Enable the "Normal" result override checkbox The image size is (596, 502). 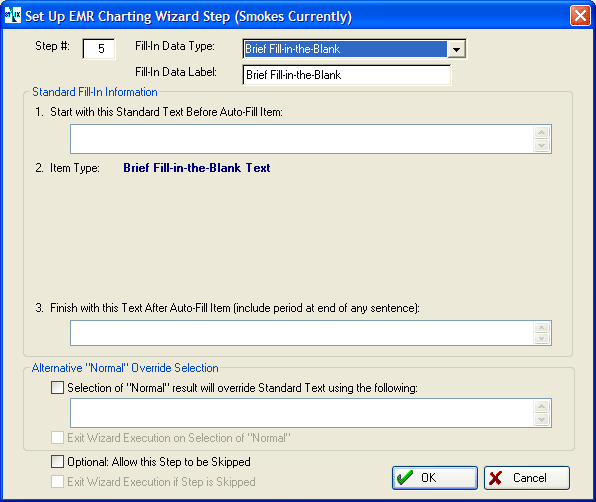(57, 388)
